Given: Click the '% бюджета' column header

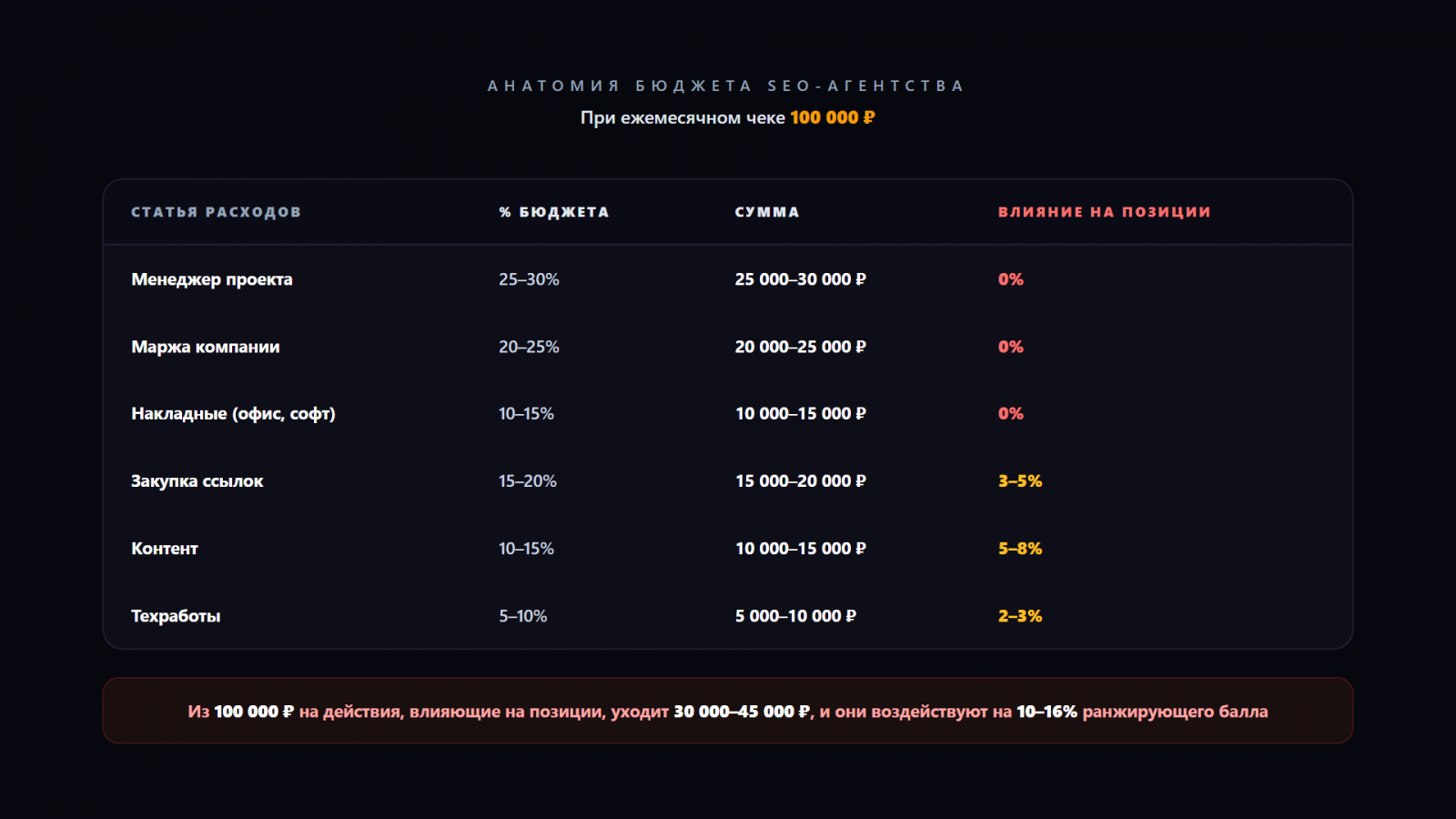Looking at the screenshot, I should click(x=553, y=212).
